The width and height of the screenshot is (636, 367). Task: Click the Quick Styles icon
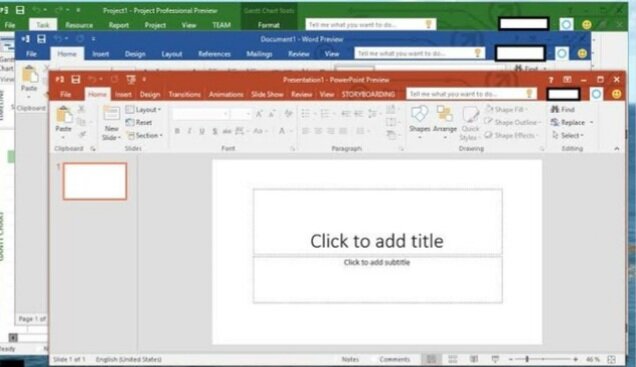(x=470, y=115)
